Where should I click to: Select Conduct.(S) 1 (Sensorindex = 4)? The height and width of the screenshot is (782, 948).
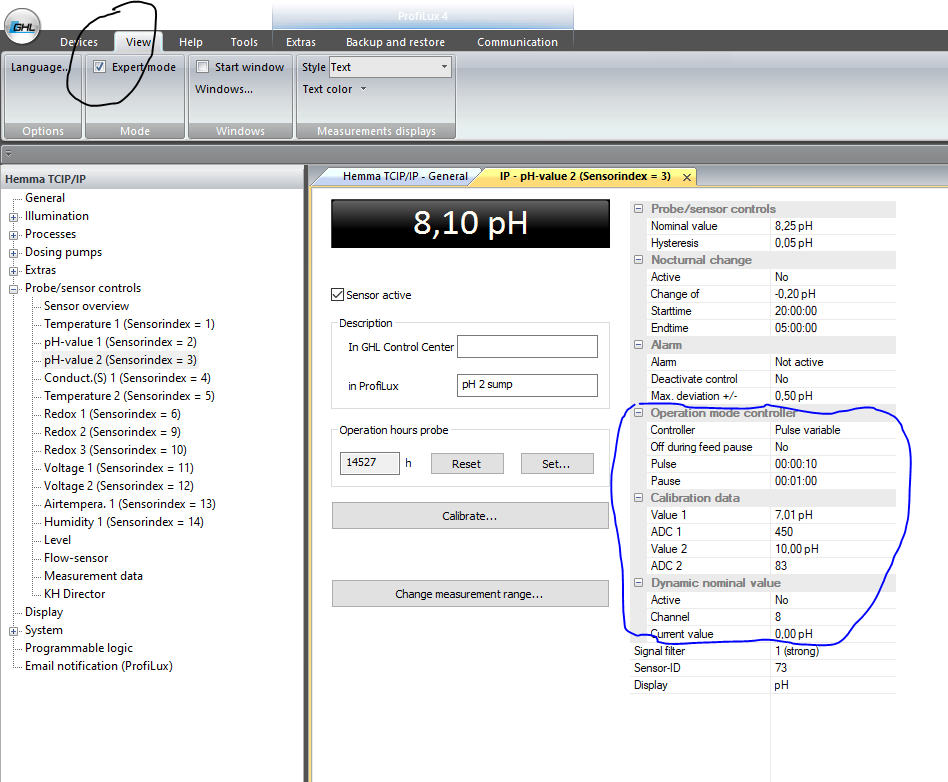coord(128,378)
